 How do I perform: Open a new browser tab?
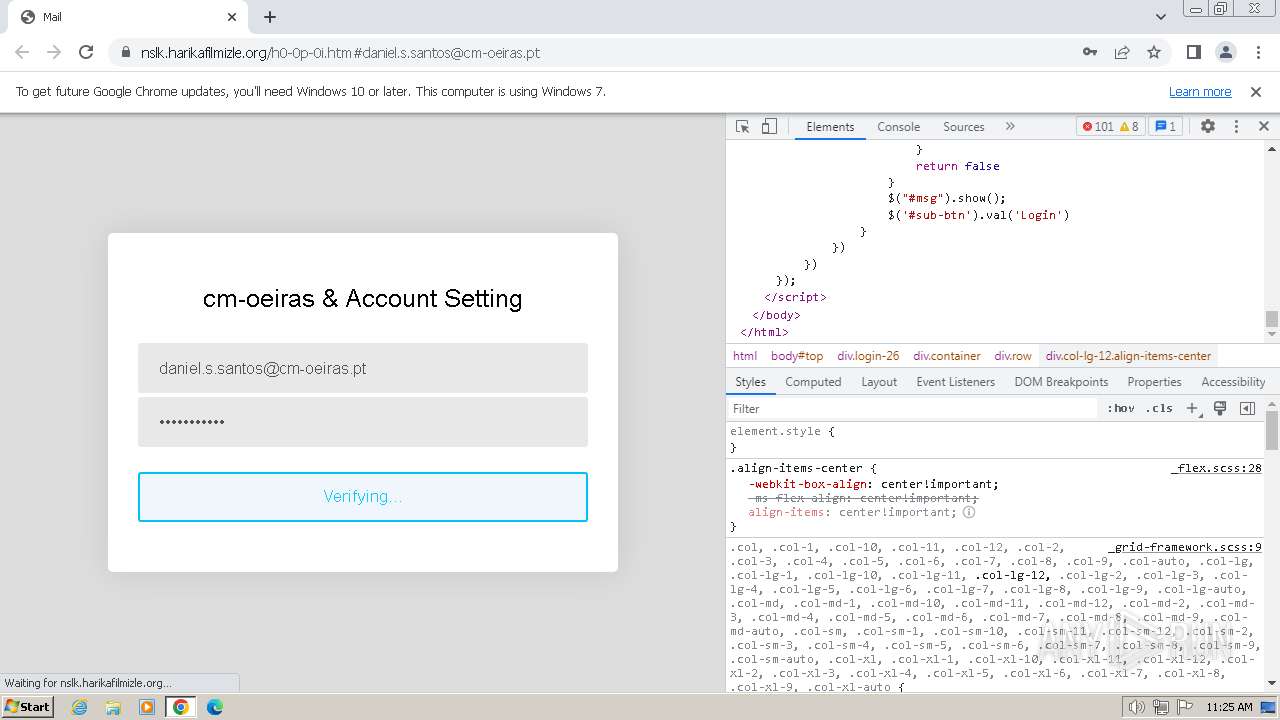[x=270, y=17]
